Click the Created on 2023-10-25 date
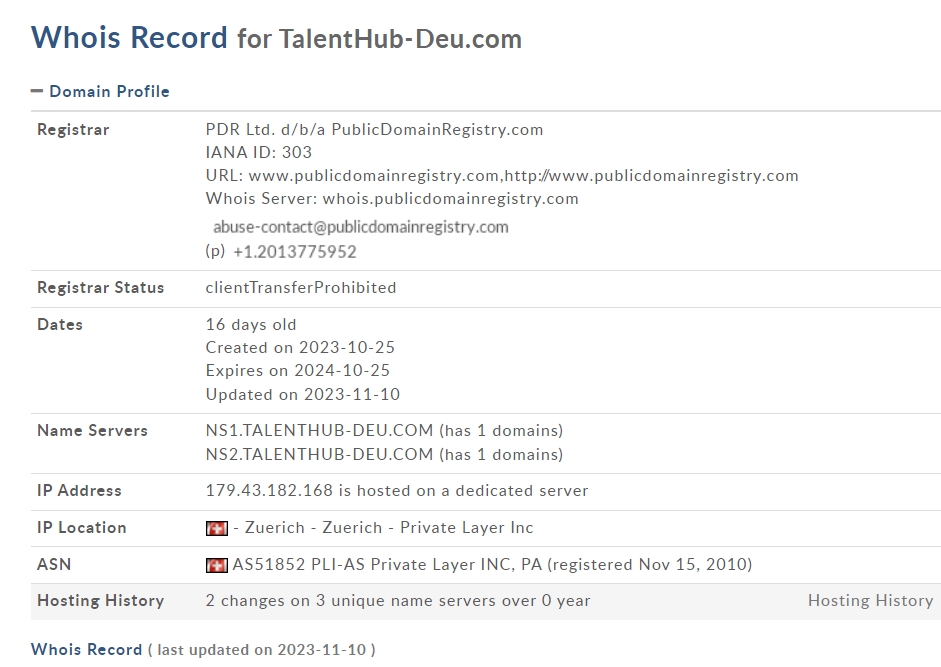 point(300,348)
